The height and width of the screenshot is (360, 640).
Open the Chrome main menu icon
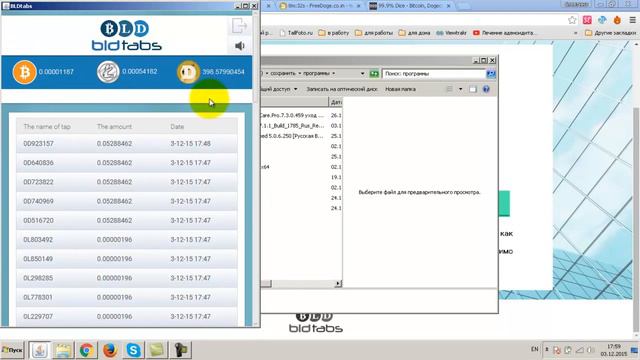click(632, 20)
